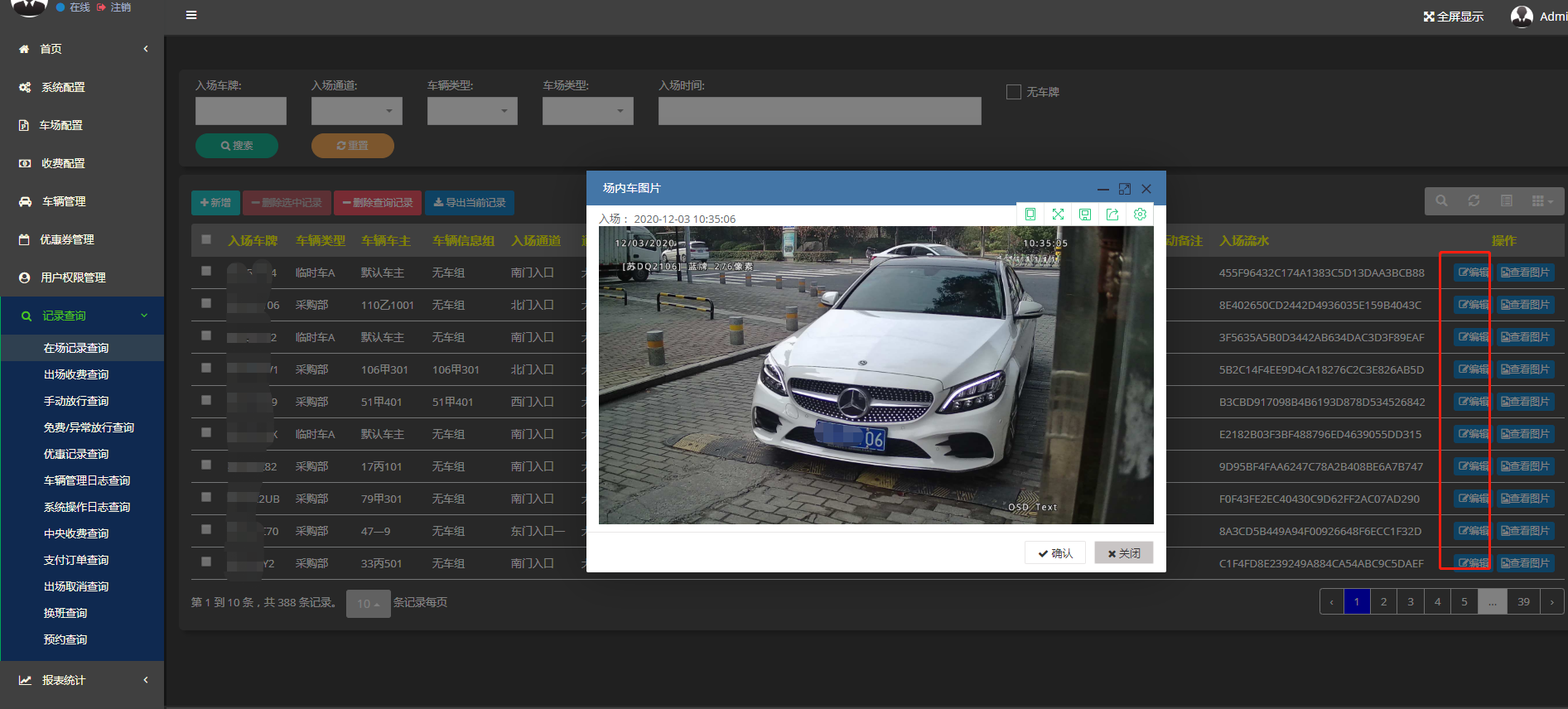The image size is (1568, 709).
Task: Click 删除查询记录 button
Action: tap(378, 203)
